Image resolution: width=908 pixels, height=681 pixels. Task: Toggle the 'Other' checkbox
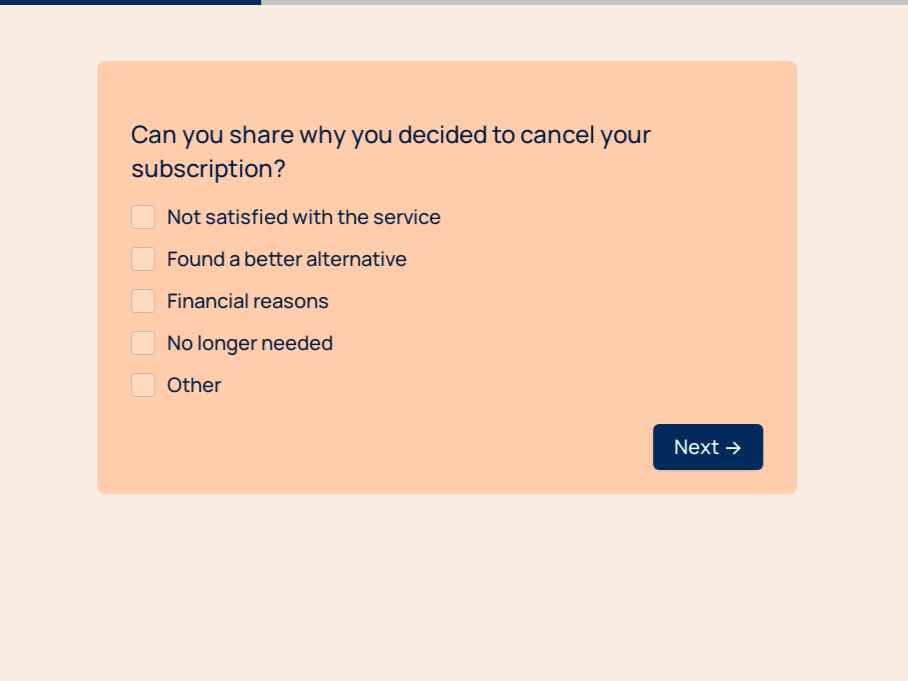coord(143,385)
